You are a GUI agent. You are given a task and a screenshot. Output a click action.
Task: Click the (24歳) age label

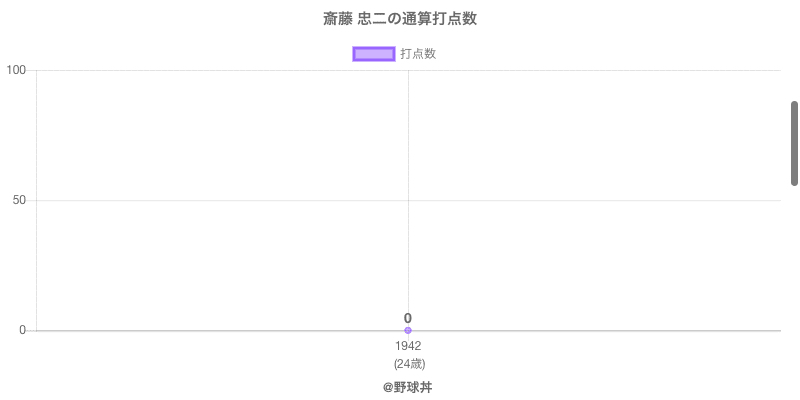point(409,363)
